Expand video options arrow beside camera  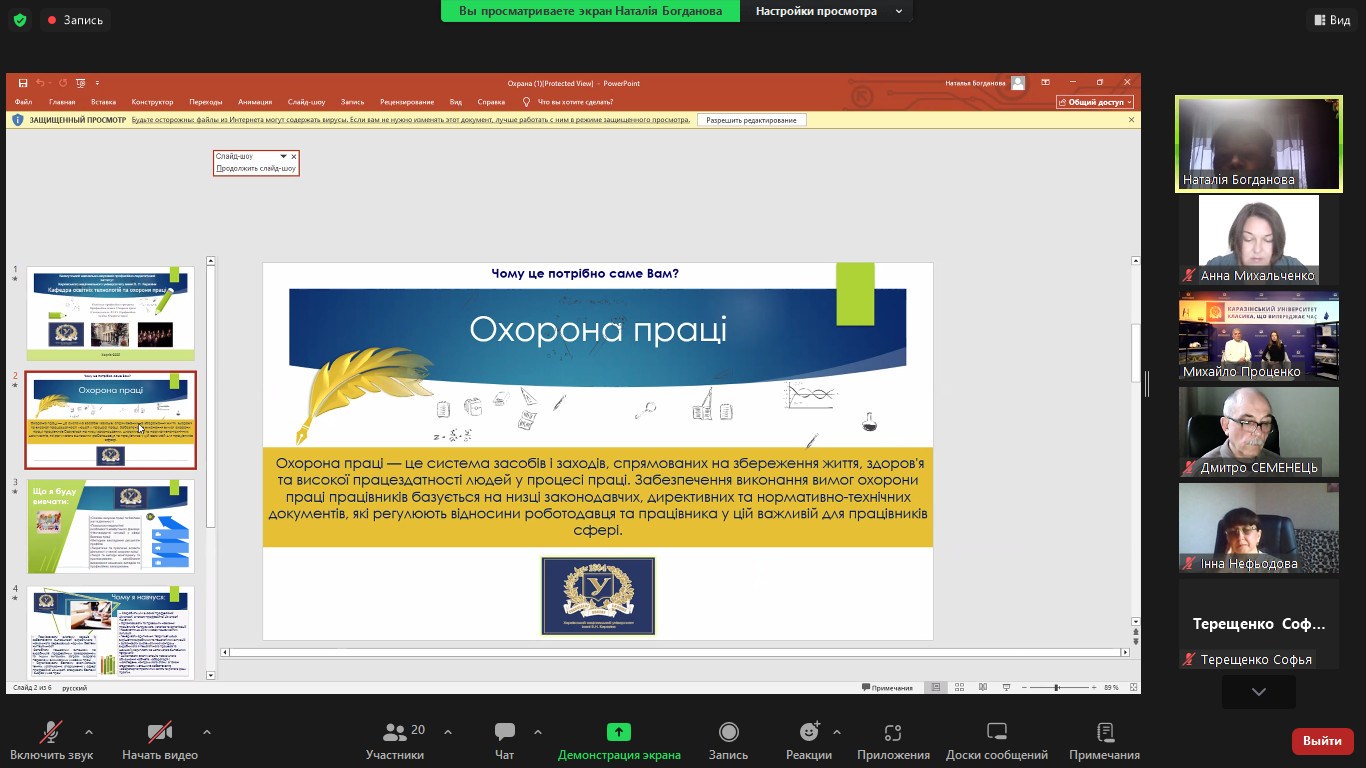point(207,731)
